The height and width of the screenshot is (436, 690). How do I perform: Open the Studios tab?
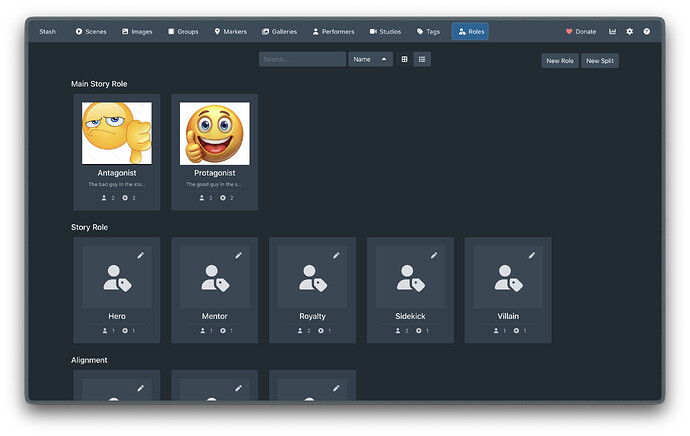(x=385, y=32)
